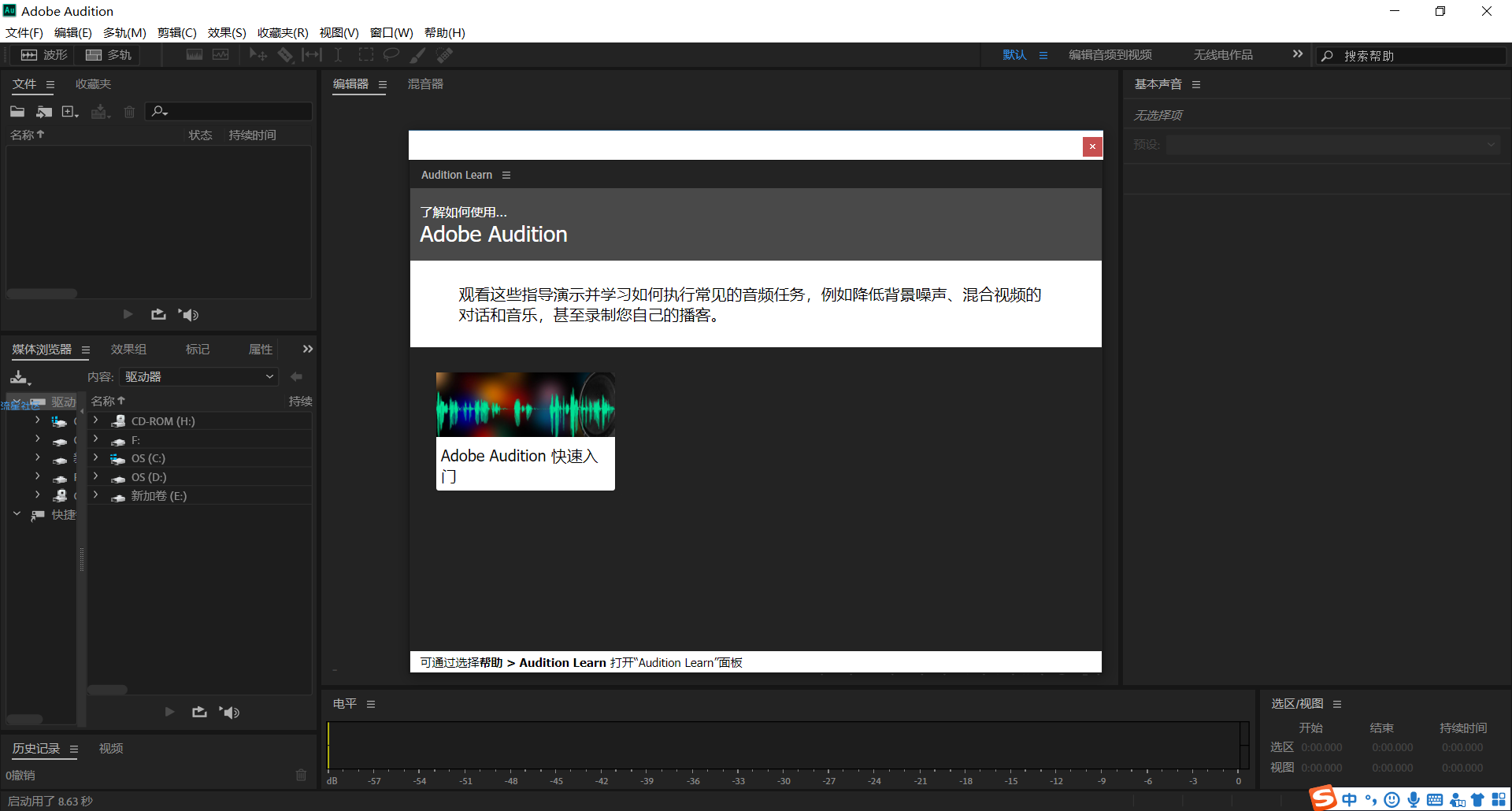The width and height of the screenshot is (1512, 811).
Task: Switch to the 混音器 tab
Action: click(x=425, y=84)
